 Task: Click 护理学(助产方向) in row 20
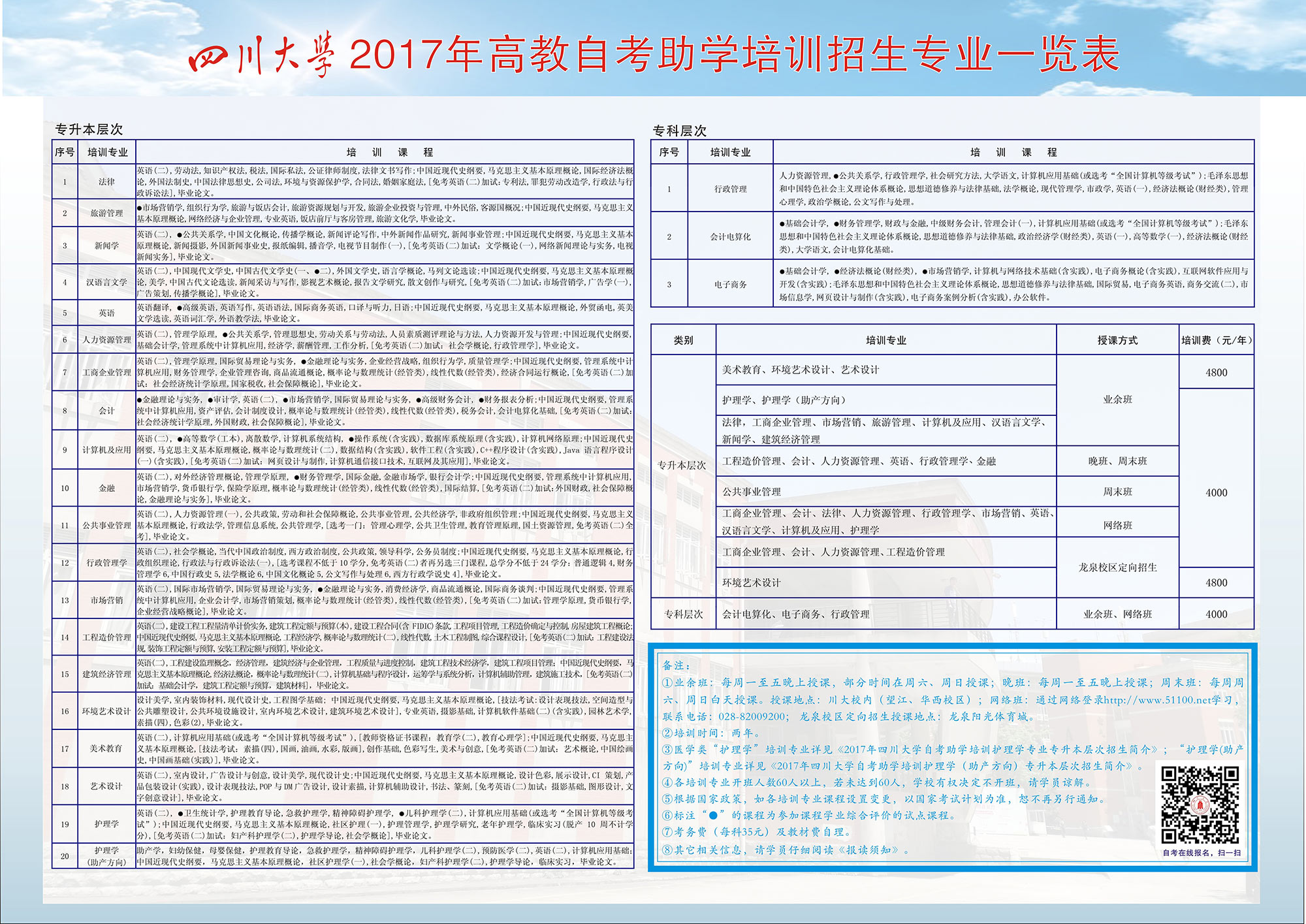(106, 856)
